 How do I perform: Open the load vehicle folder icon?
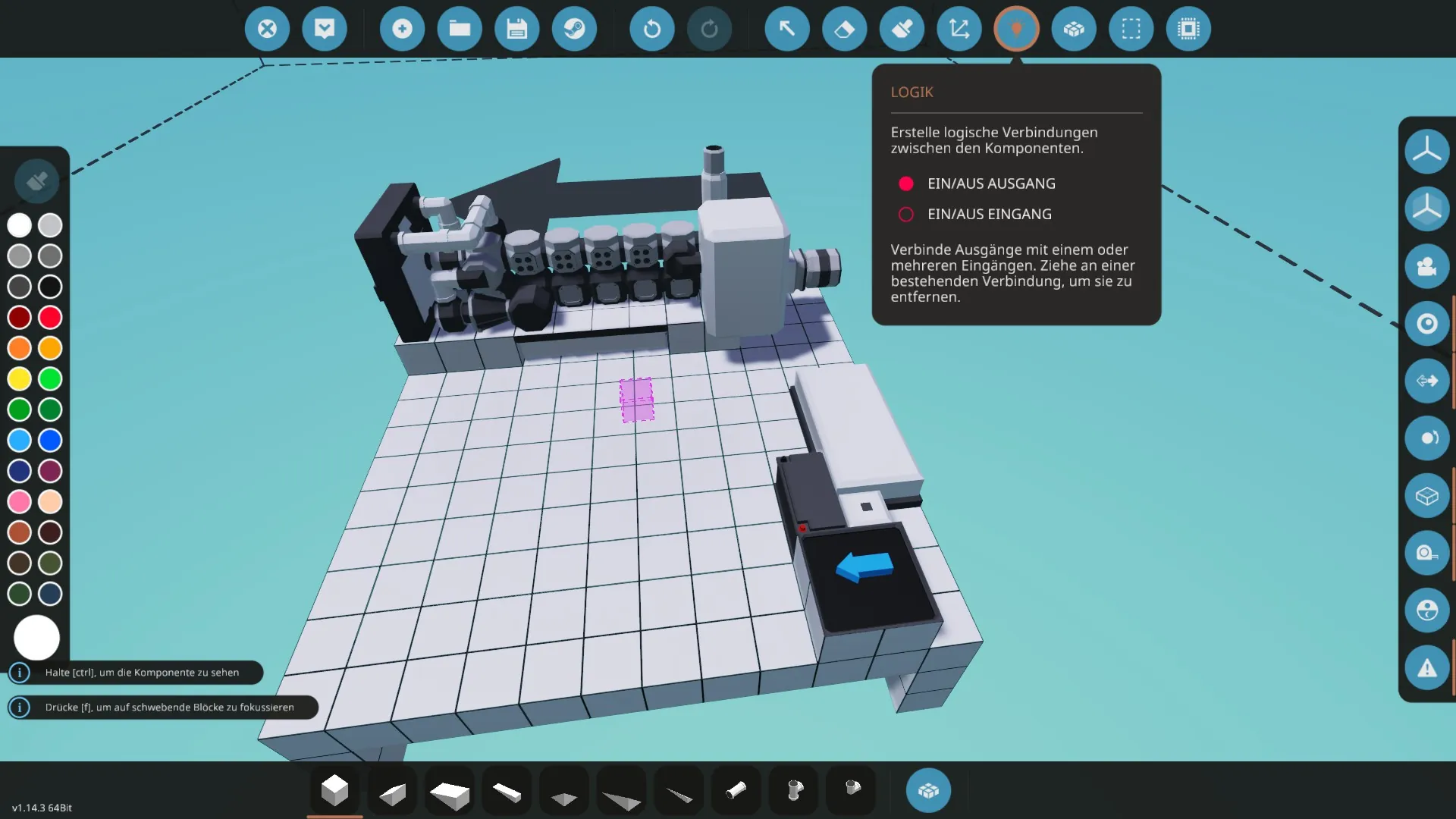click(460, 29)
